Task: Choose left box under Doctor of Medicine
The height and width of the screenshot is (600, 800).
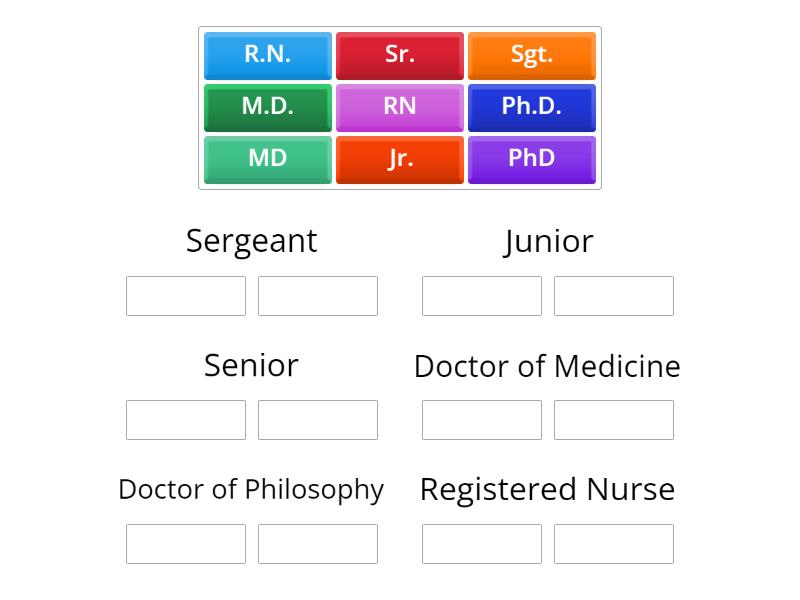Action: point(482,420)
